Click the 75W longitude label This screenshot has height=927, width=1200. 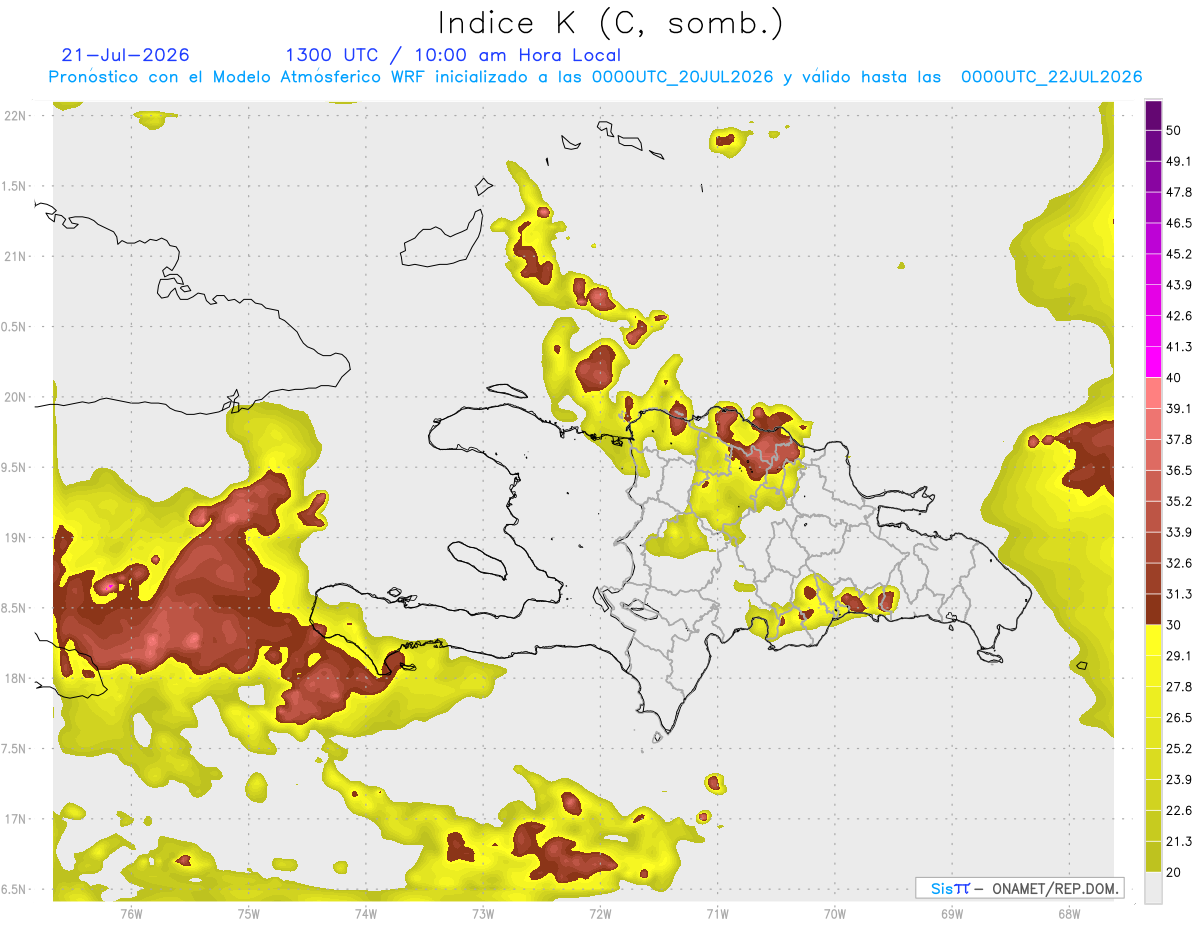coord(248,914)
